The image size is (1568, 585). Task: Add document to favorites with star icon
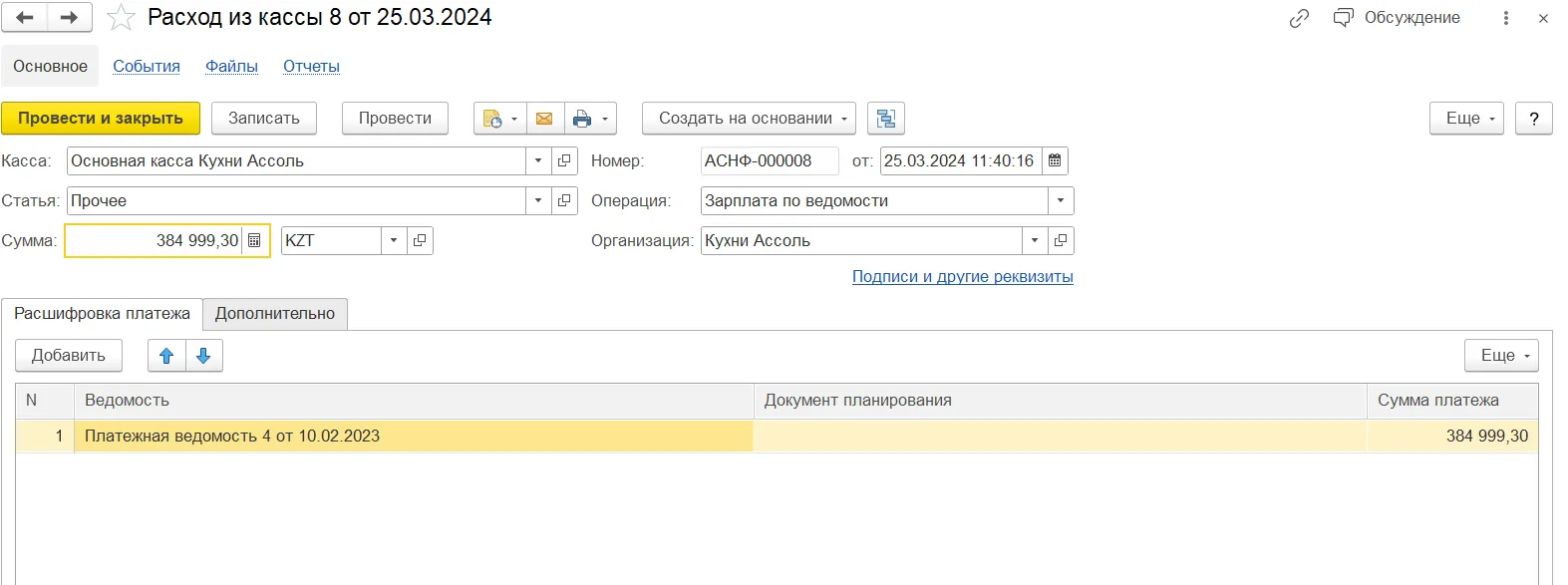pyautogui.click(x=121, y=17)
